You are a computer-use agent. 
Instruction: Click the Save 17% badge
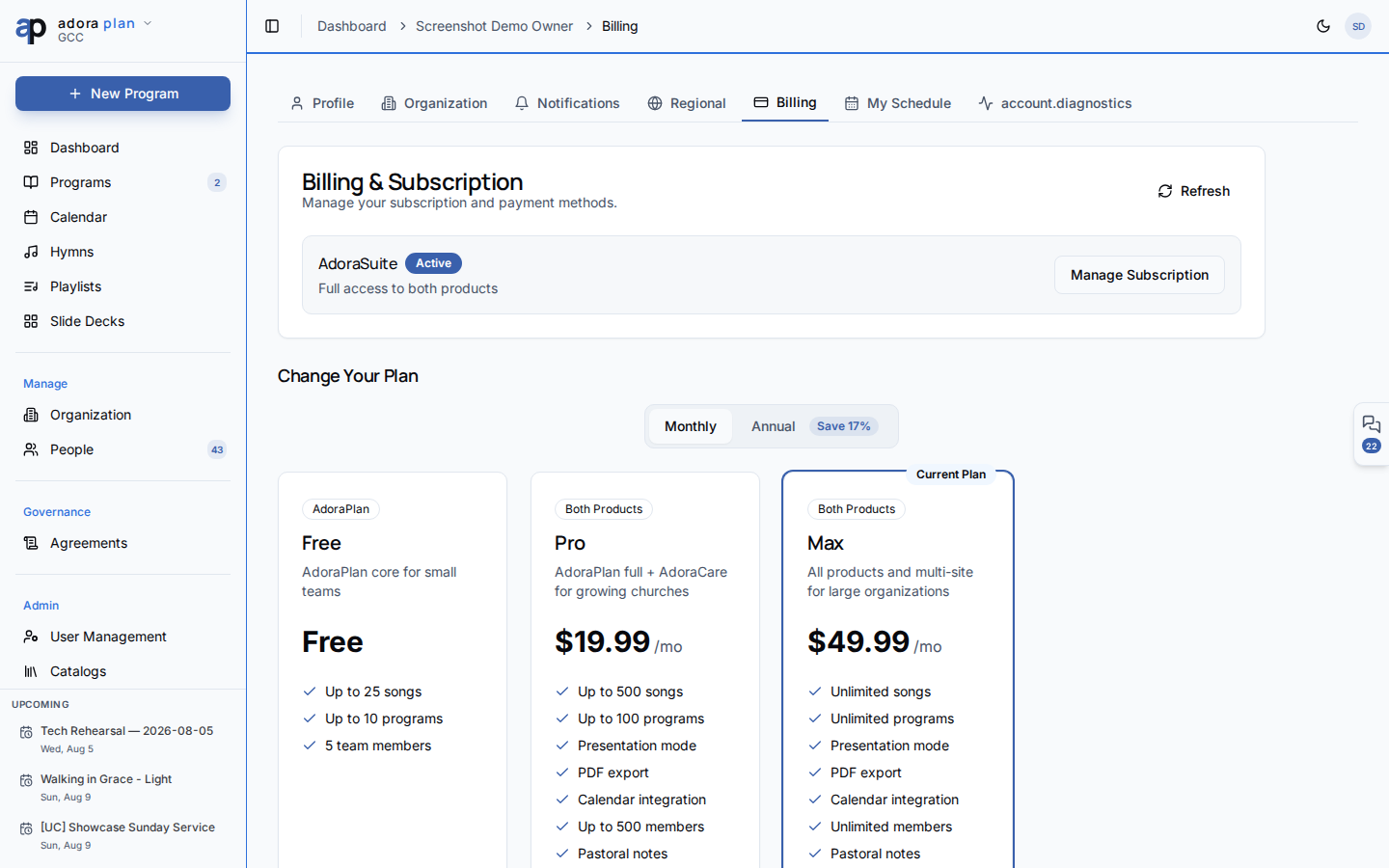point(844,426)
